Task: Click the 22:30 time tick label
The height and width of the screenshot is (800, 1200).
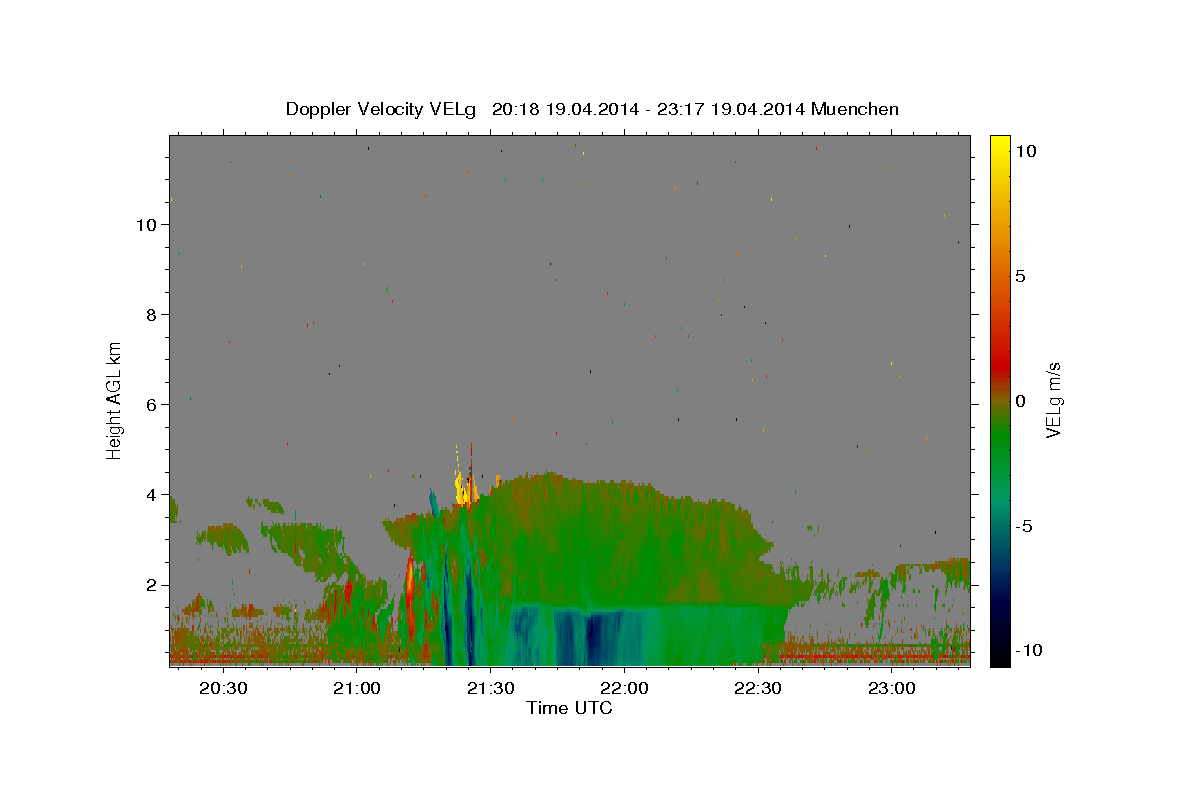Action: (x=758, y=688)
